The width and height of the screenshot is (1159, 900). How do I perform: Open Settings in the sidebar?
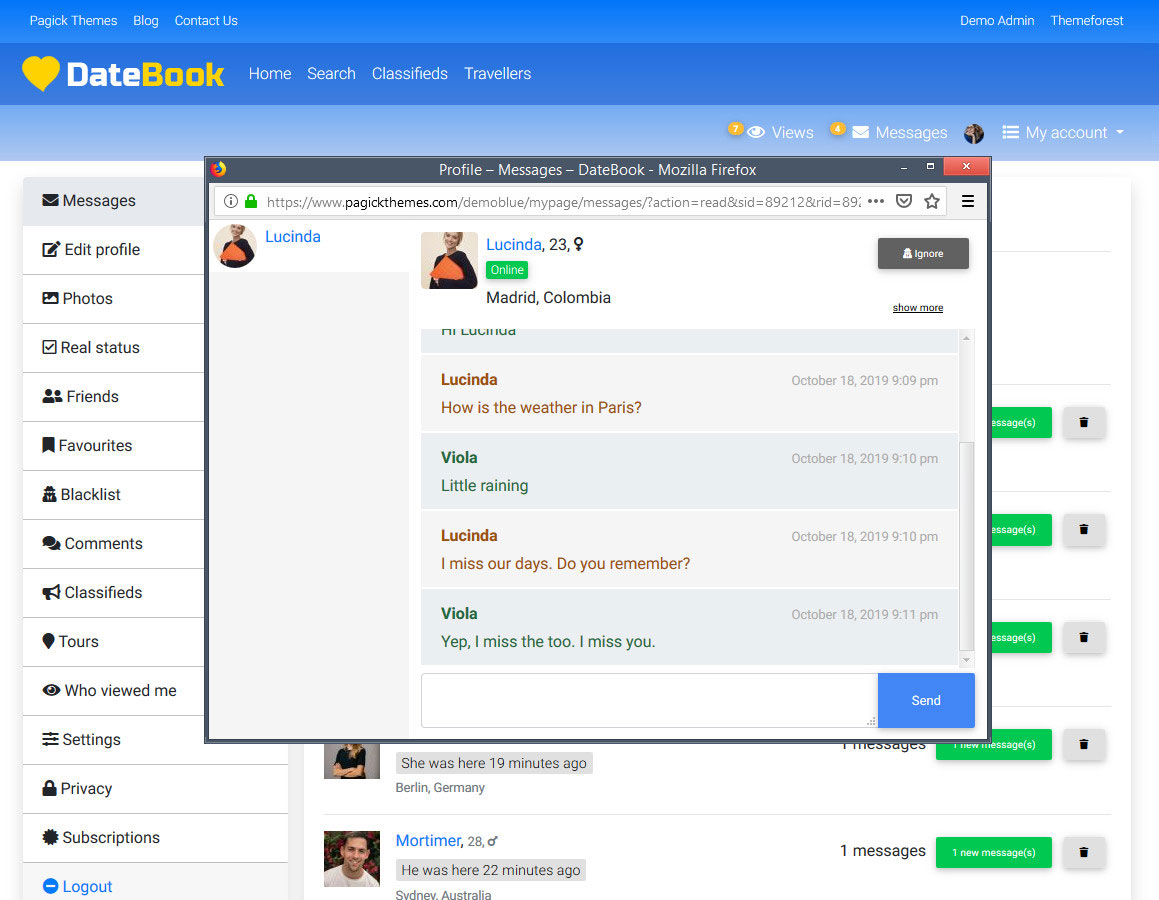point(155,740)
